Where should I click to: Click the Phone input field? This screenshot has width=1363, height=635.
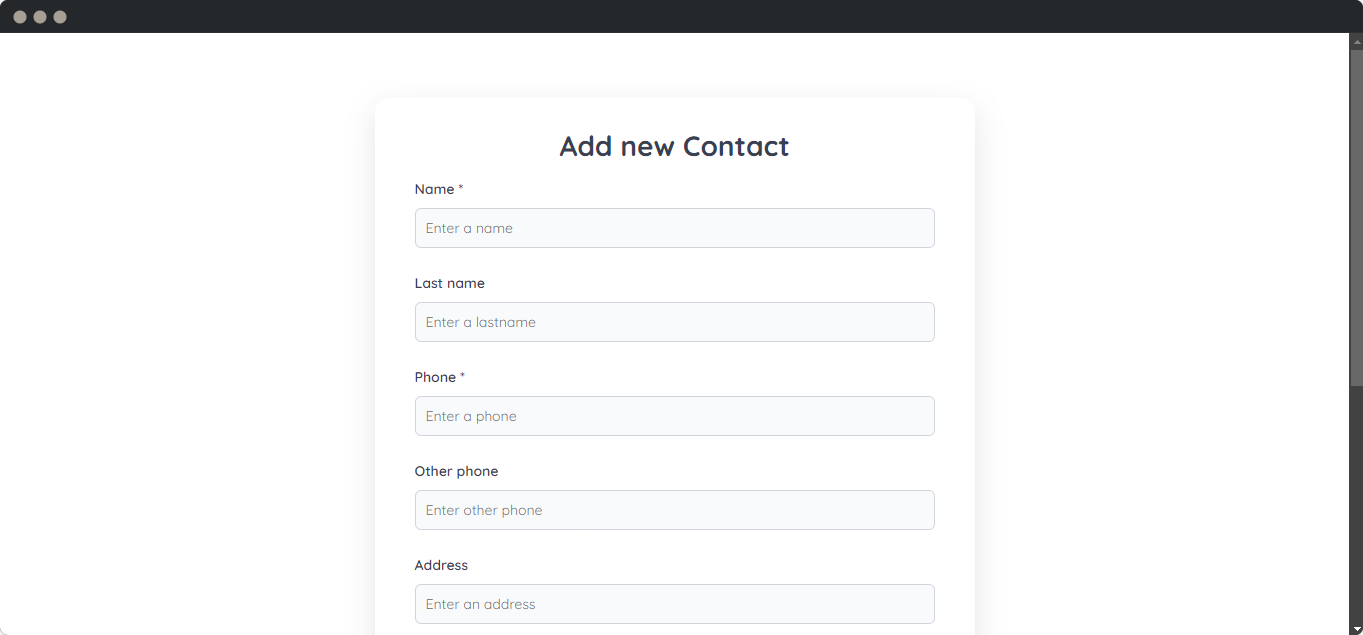tap(674, 416)
